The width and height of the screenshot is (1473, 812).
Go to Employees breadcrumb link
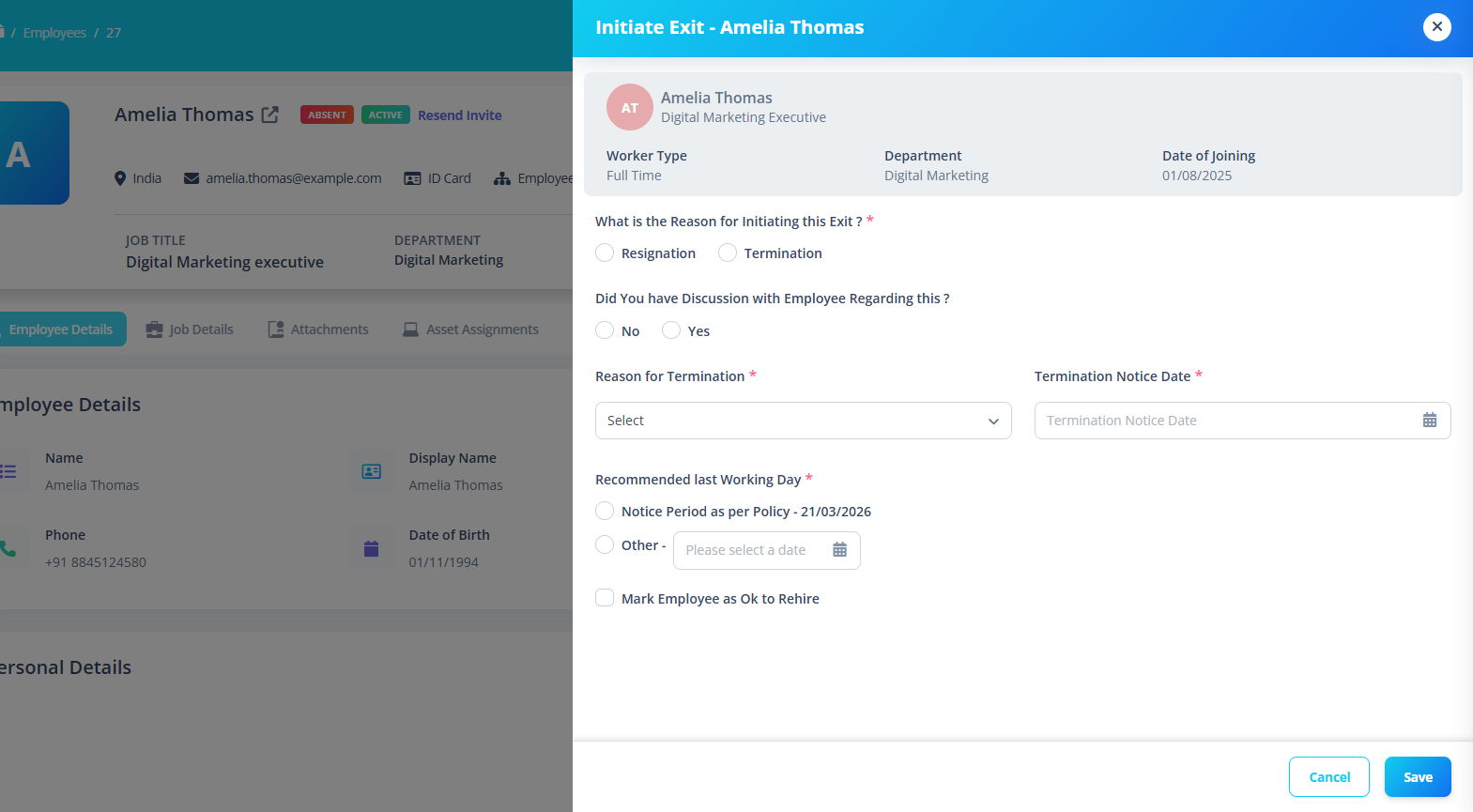click(54, 33)
